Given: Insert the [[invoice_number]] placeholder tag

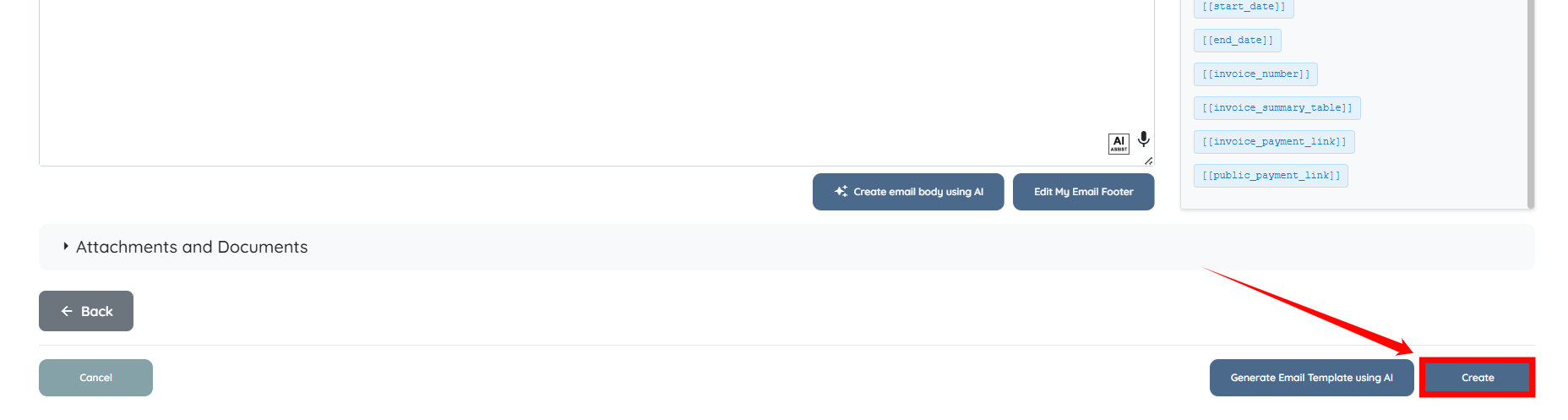Looking at the screenshot, I should pos(1255,74).
